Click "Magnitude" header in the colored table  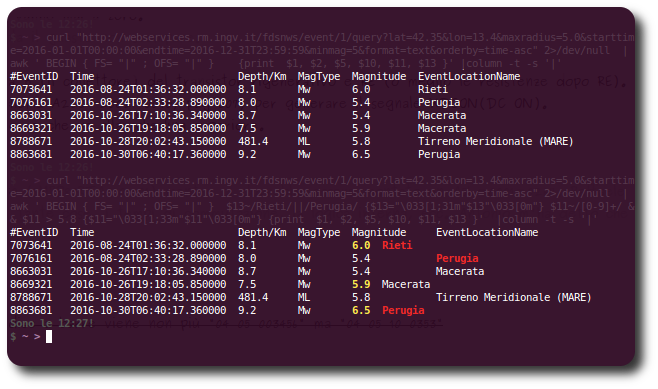coord(379,232)
